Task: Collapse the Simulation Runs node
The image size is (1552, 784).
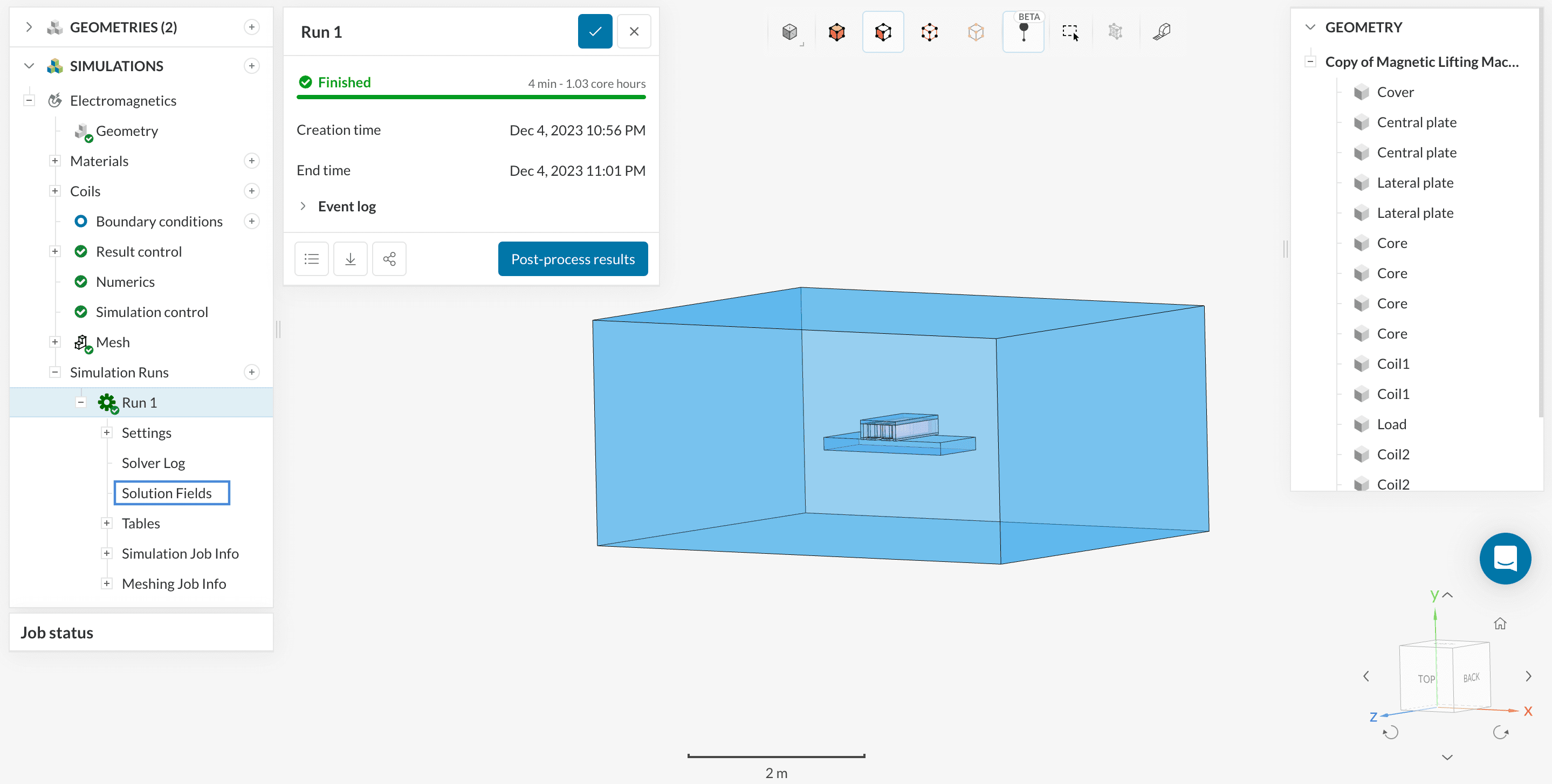Action: [x=55, y=373]
